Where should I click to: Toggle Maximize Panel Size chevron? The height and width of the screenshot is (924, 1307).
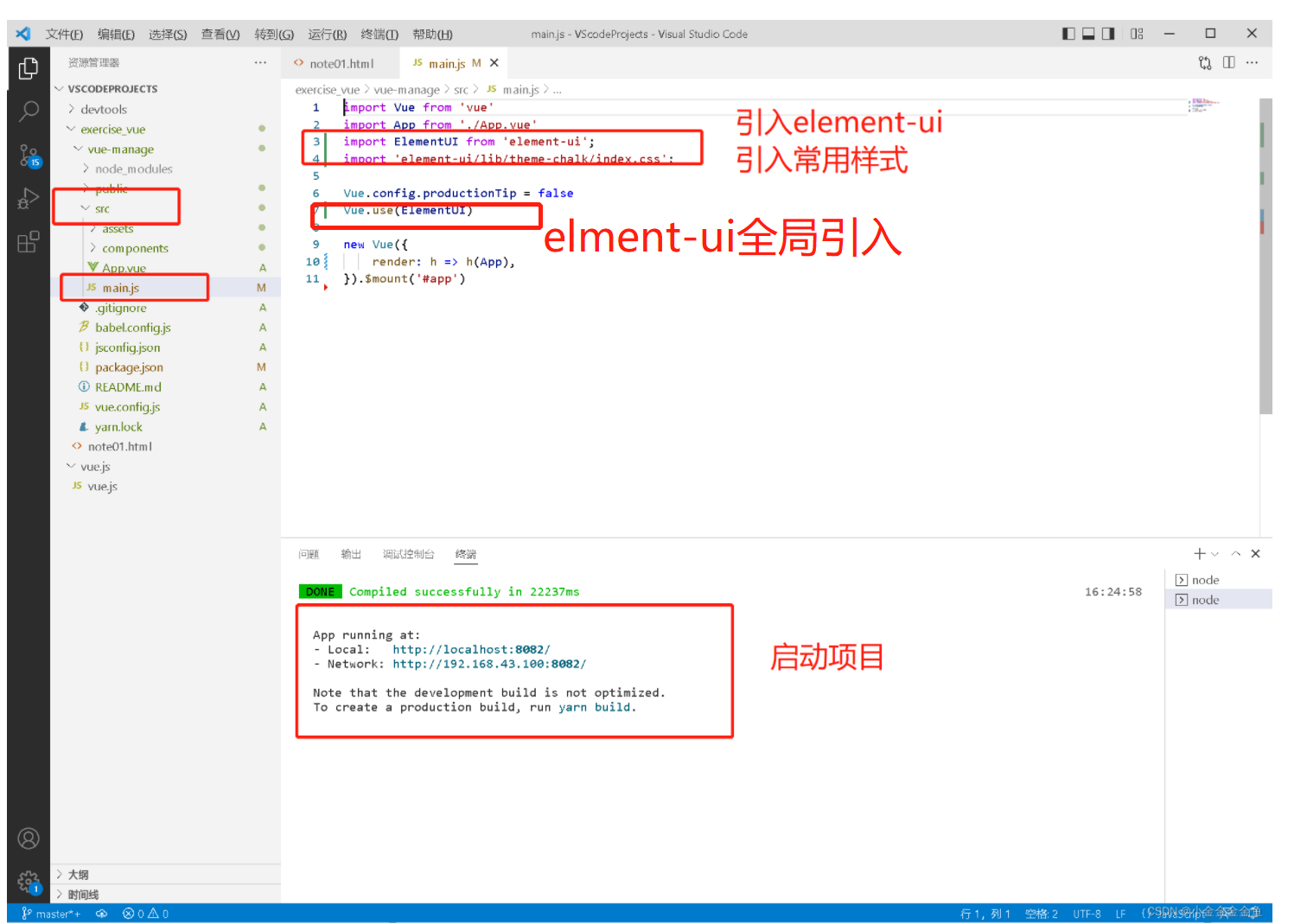1236,553
